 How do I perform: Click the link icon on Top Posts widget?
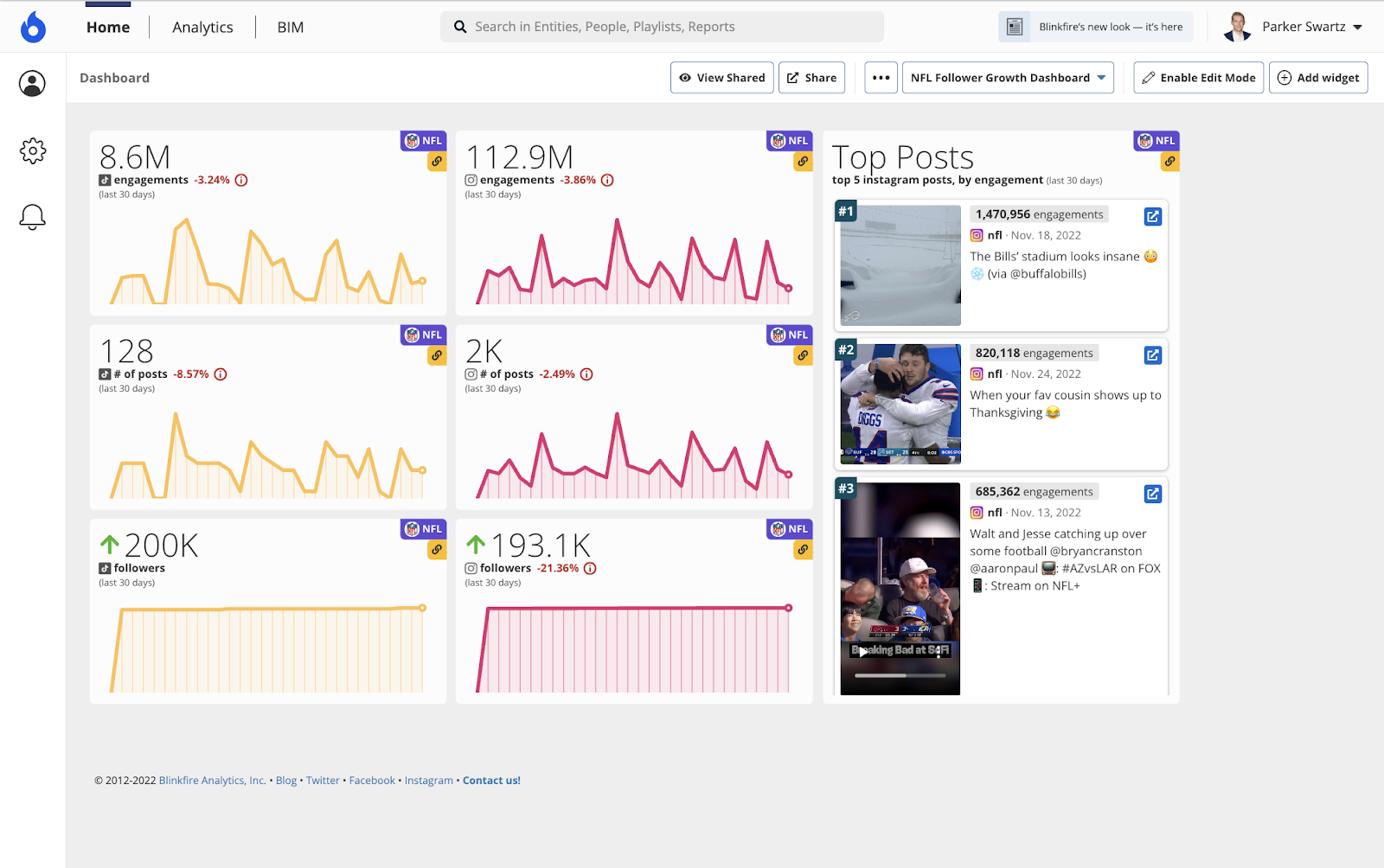(1169, 161)
